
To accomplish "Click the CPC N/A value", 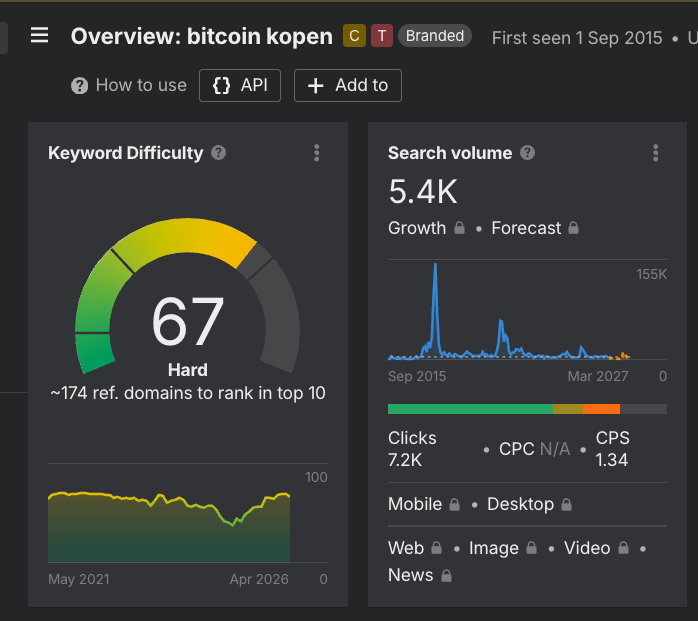I will pos(535,449).
